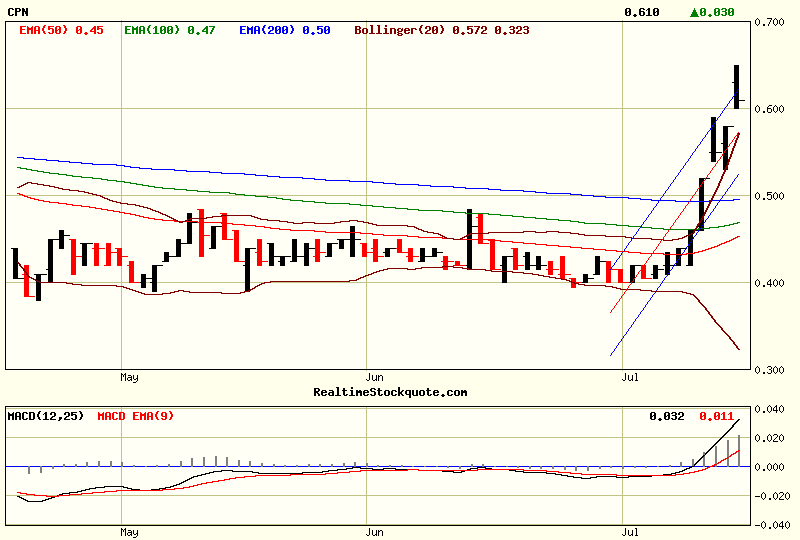The height and width of the screenshot is (540, 800).
Task: Click the May label under MACD panel
Action: 129,532
